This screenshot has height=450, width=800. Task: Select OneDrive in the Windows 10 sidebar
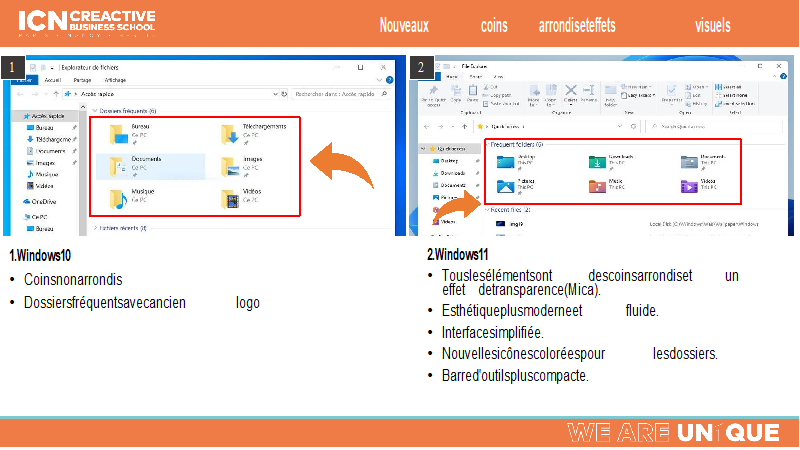click(x=37, y=200)
